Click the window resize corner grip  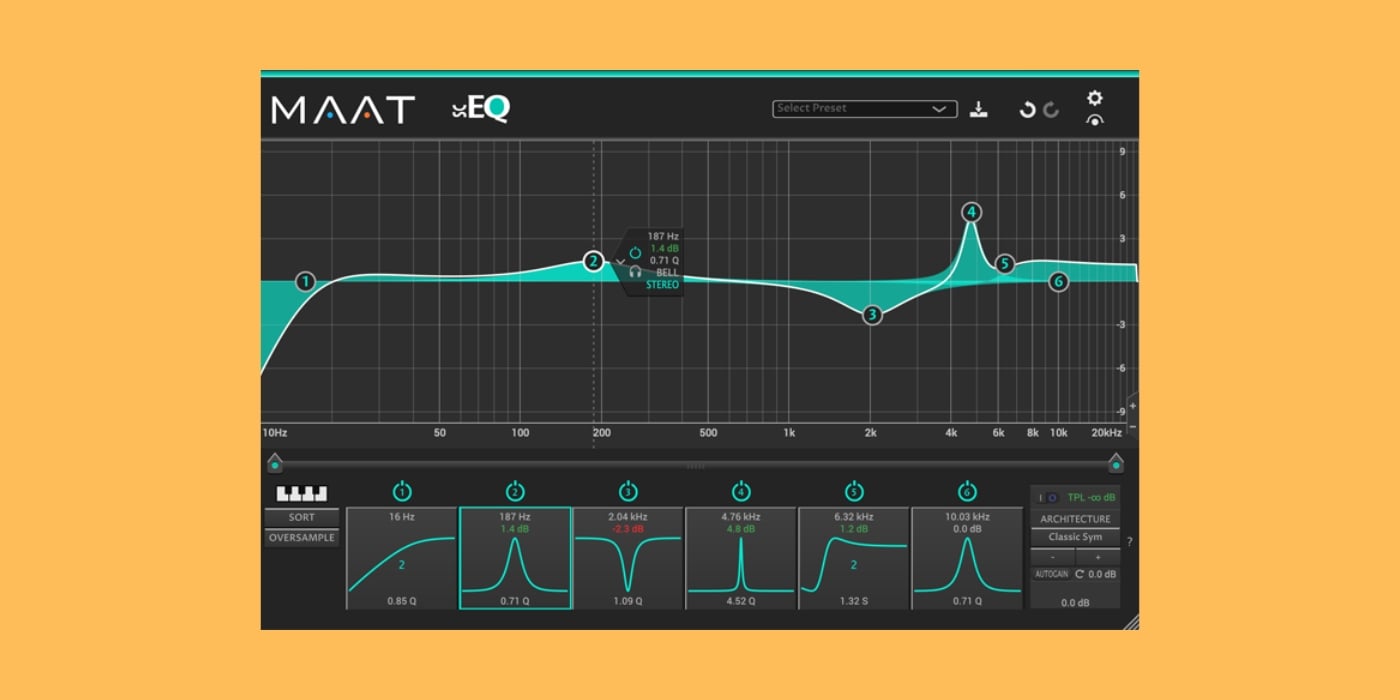click(x=1131, y=622)
